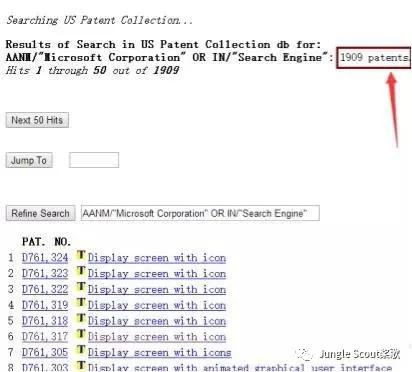The height and width of the screenshot is (372, 412).
Task: Open patent number D761,324 link
Action: [x=45, y=258]
